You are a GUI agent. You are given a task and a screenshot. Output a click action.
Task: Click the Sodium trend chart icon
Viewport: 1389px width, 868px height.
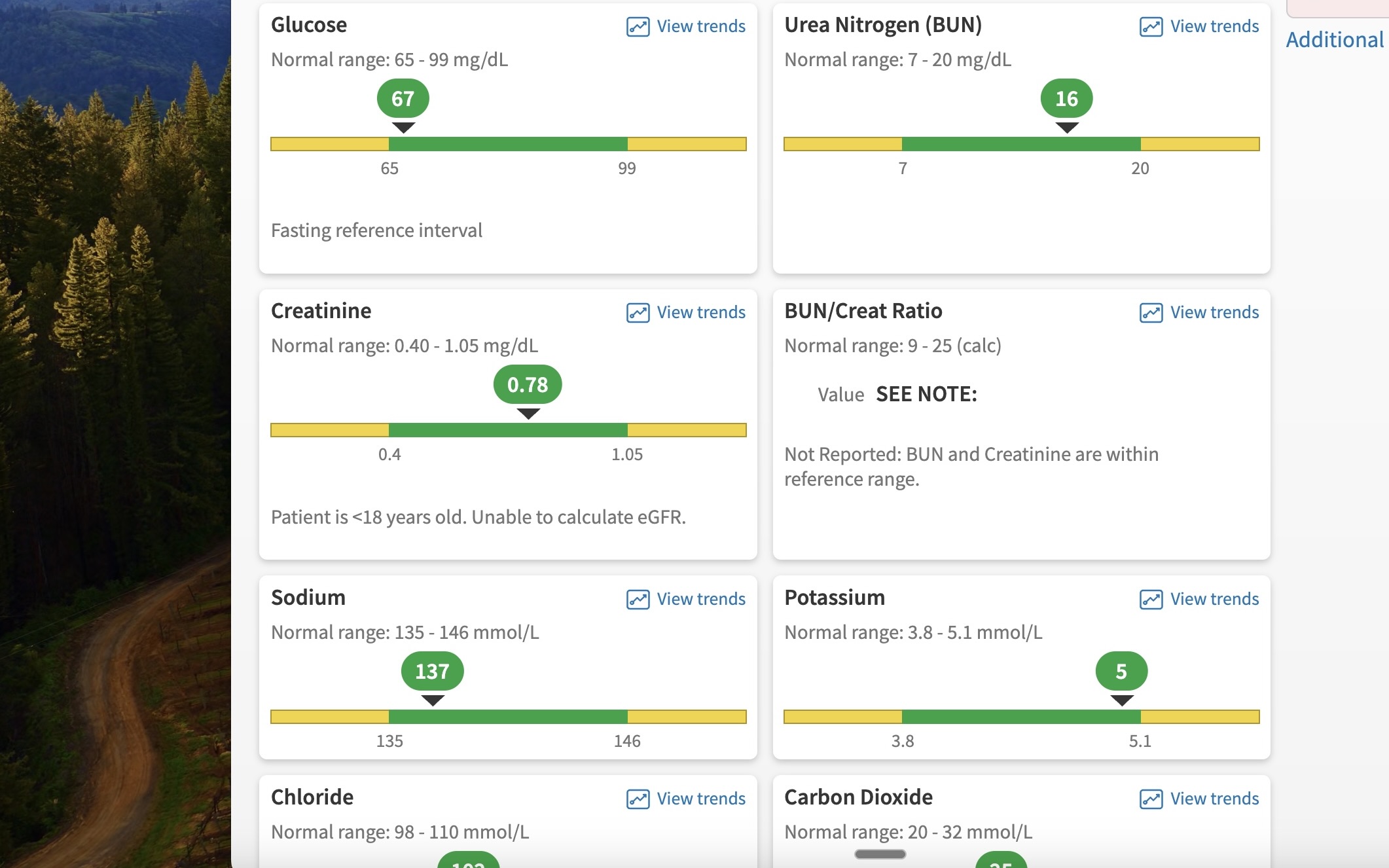coord(638,600)
